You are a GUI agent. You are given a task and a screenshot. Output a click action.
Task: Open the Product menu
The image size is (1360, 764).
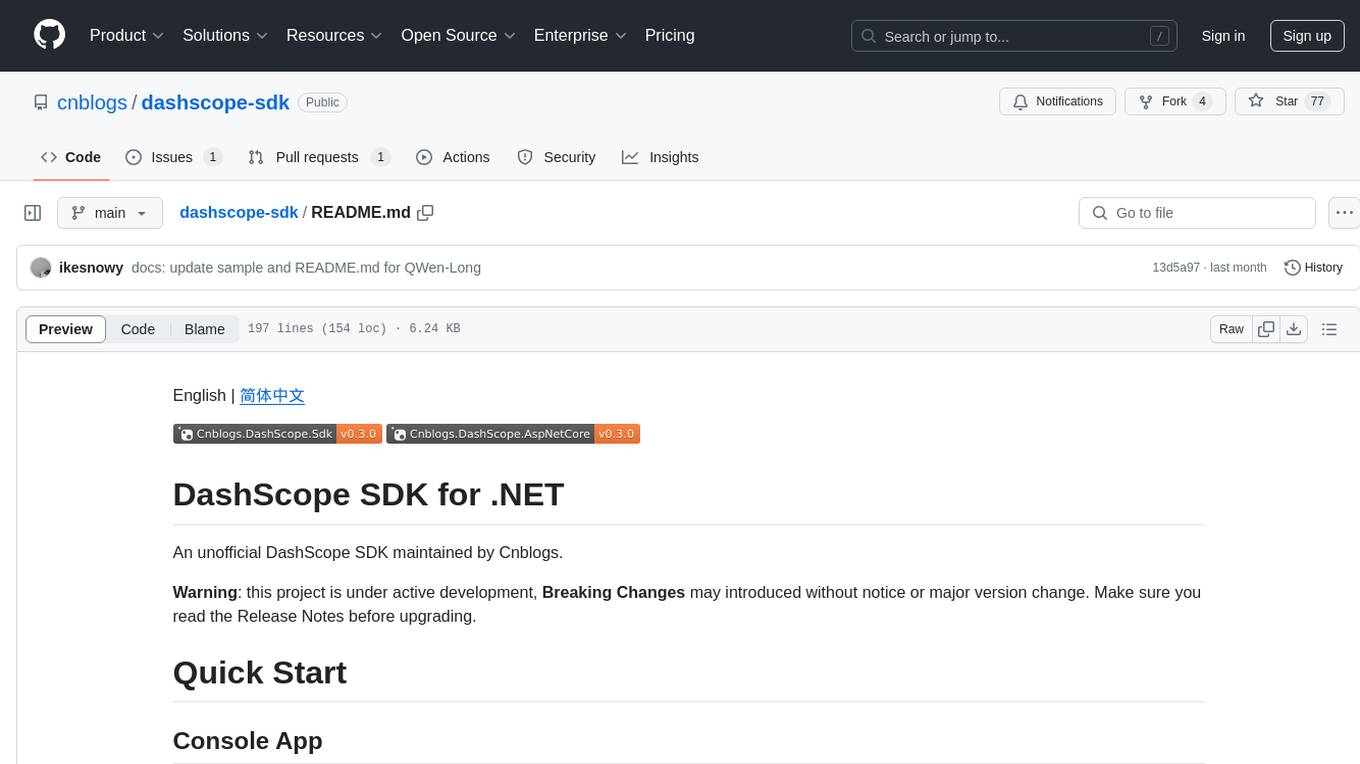(127, 35)
